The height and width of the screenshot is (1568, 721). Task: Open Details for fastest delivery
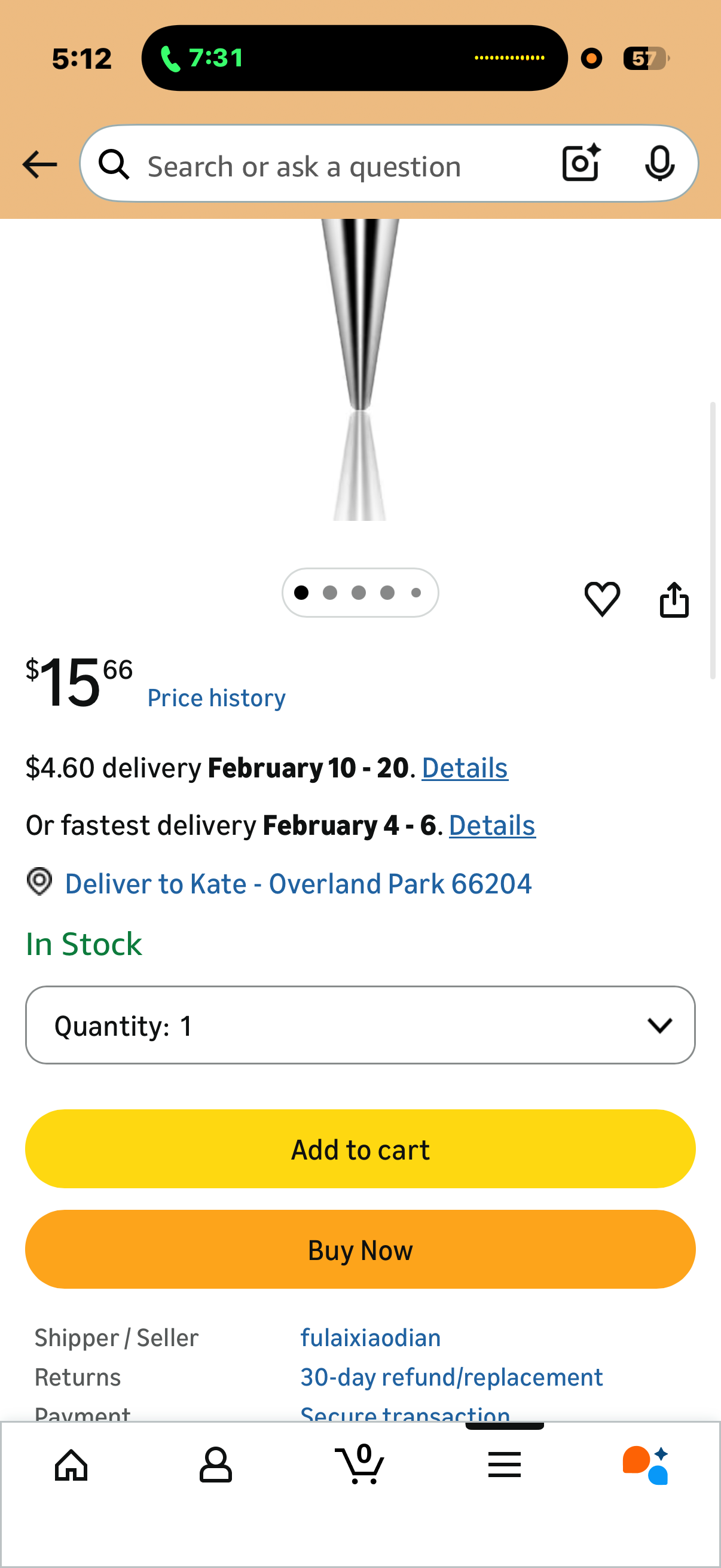click(x=491, y=826)
